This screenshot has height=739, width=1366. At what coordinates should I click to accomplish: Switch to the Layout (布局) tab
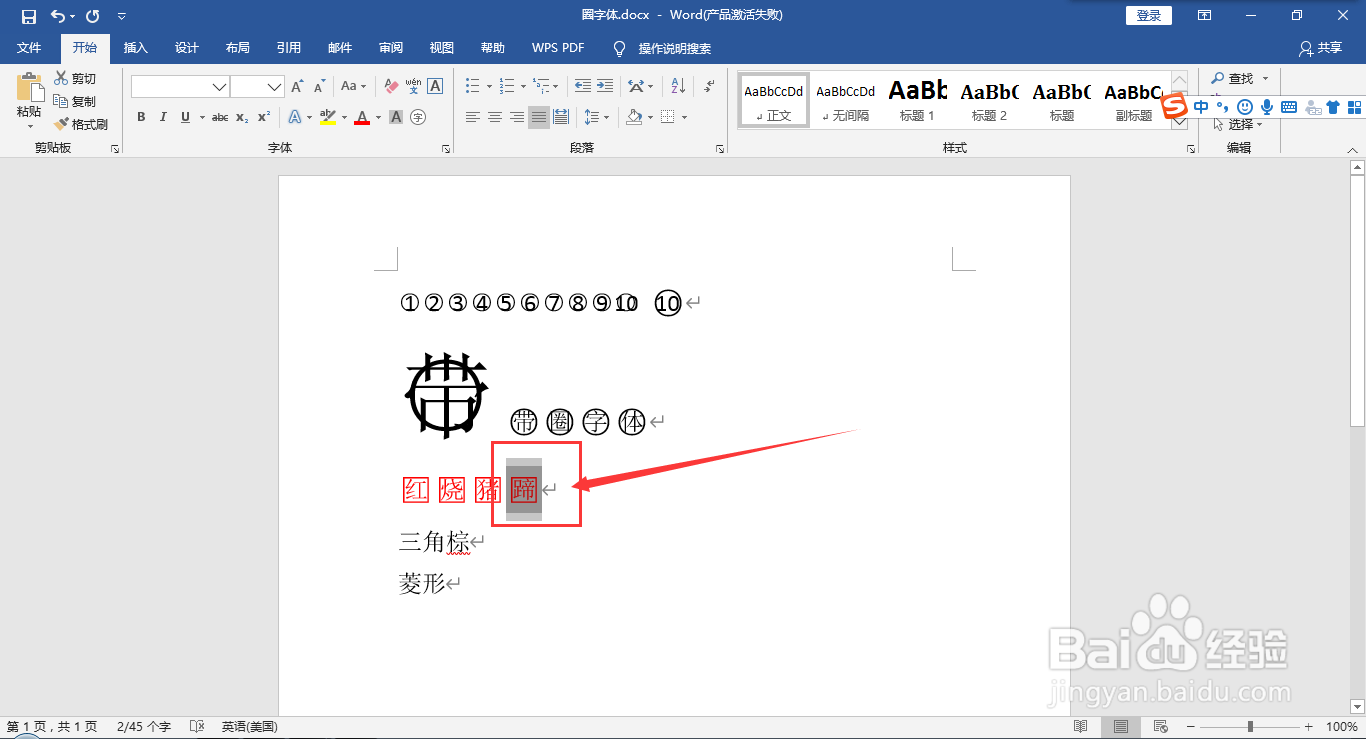click(x=238, y=48)
